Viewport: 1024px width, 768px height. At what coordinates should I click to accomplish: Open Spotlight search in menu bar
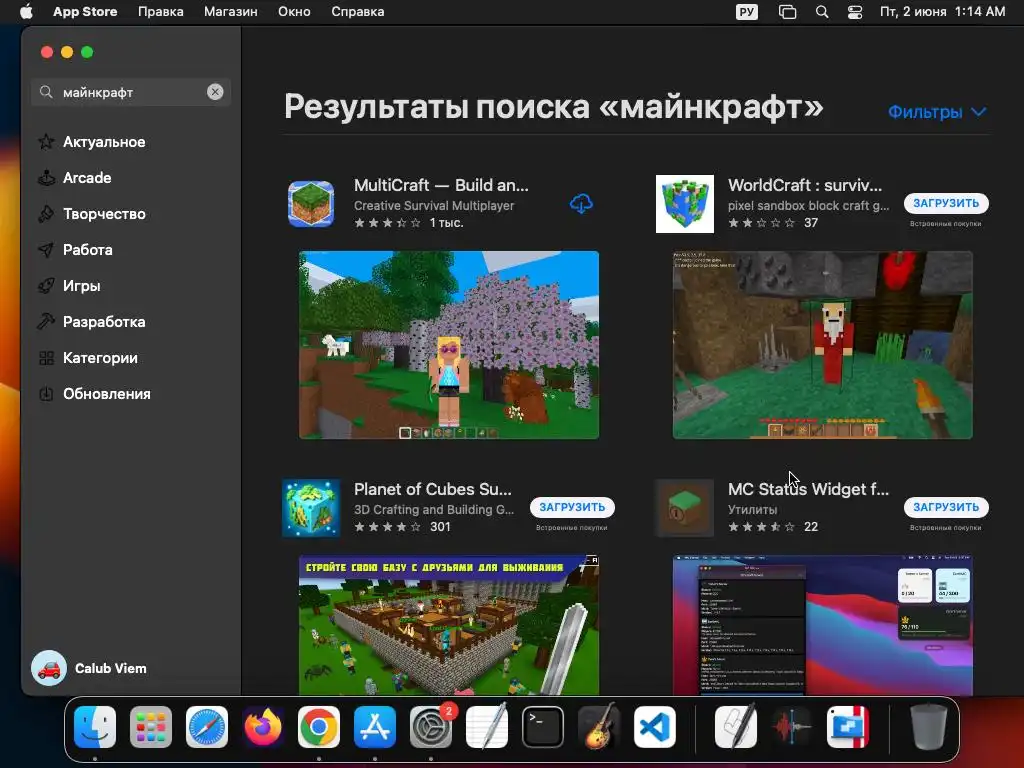(x=822, y=12)
